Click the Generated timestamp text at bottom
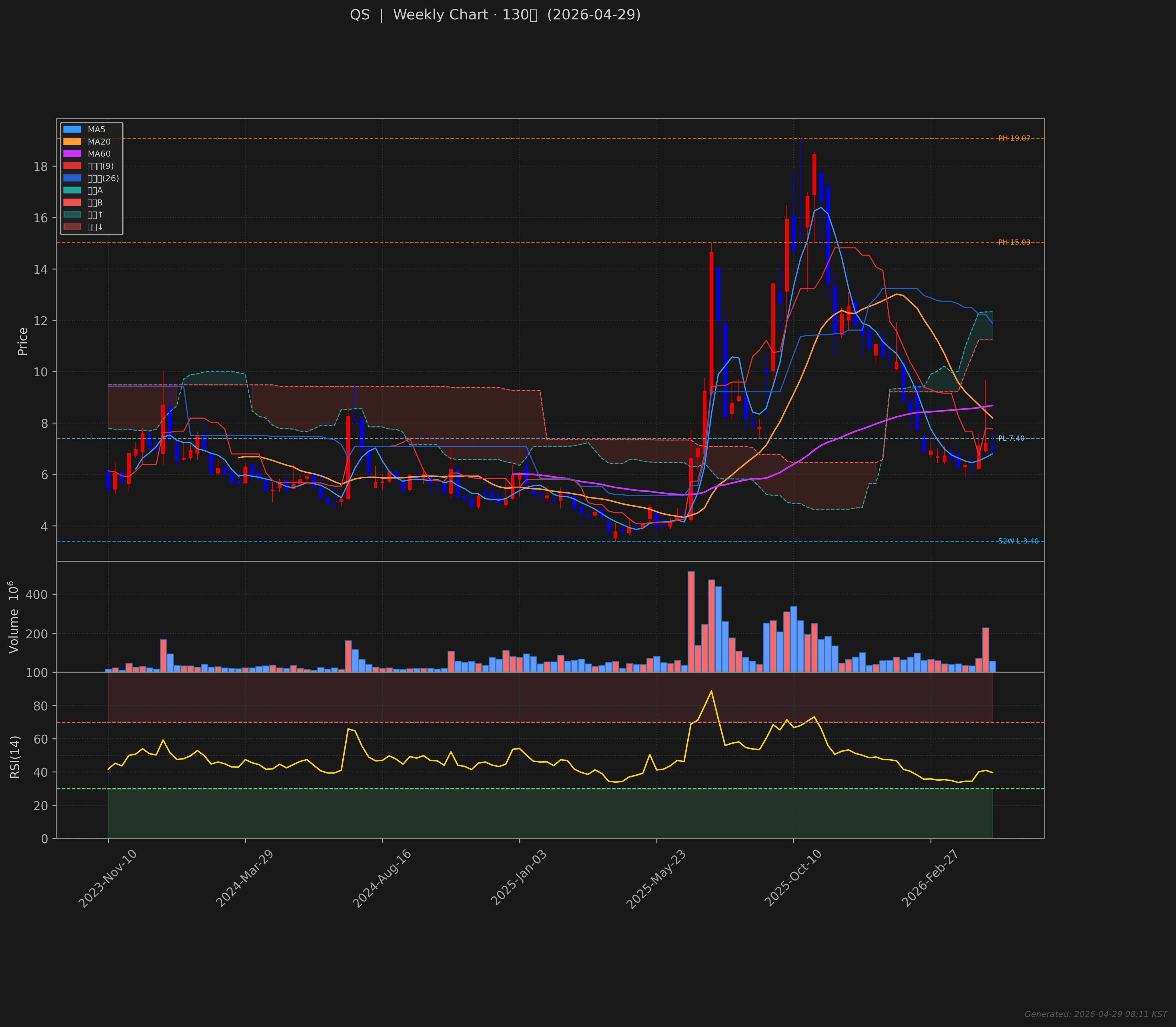1176x1027 pixels. click(1095, 1014)
